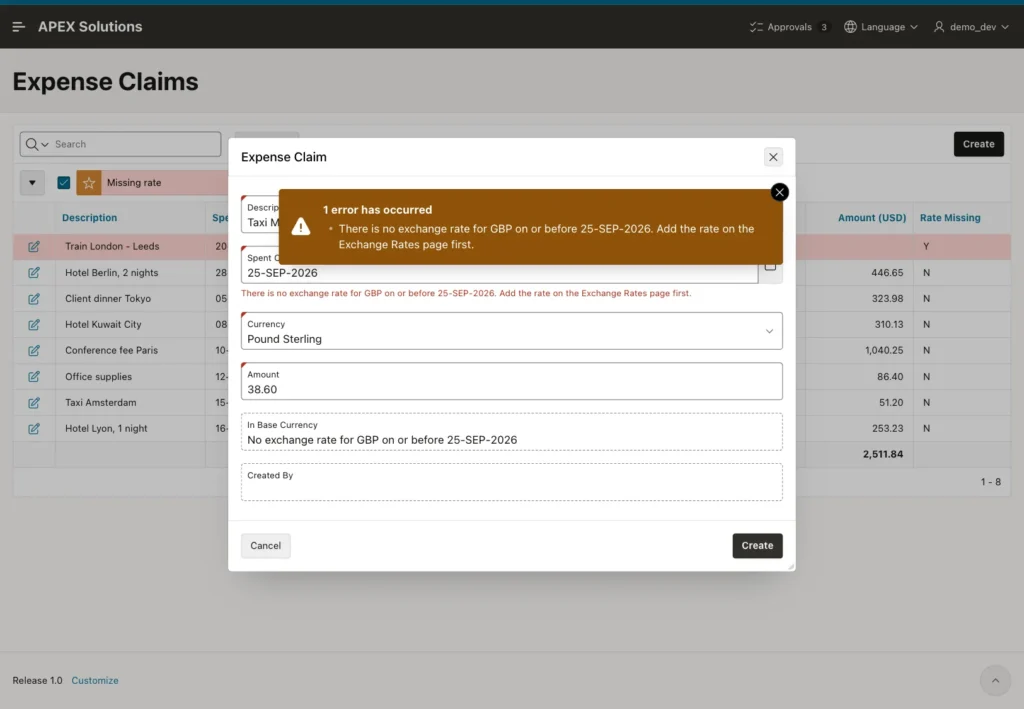This screenshot has width=1024, height=709.
Task: Uncheck the Missing rate highlight checkbox
Action: (63, 183)
